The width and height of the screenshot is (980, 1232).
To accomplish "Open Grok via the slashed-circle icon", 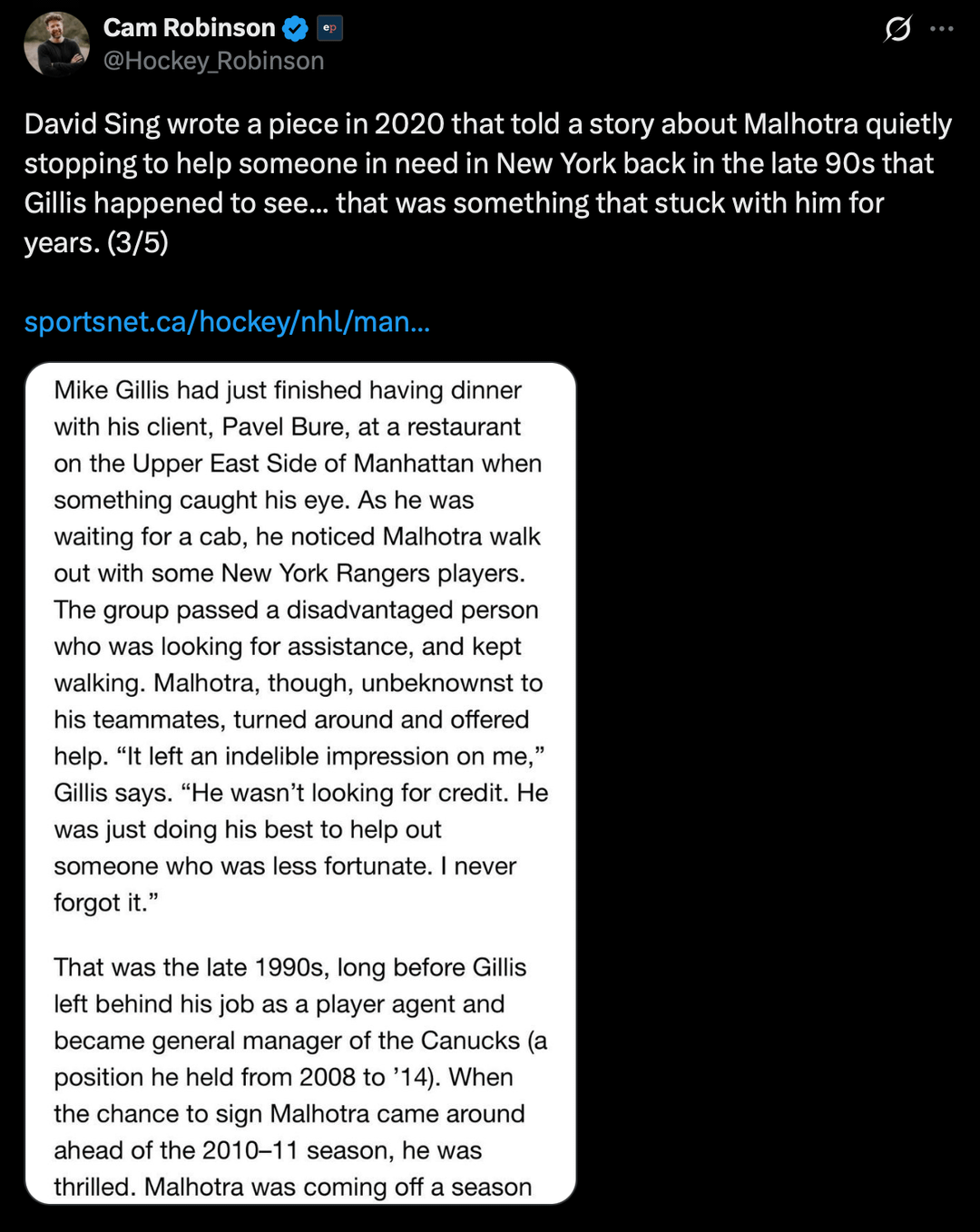I will [x=897, y=29].
